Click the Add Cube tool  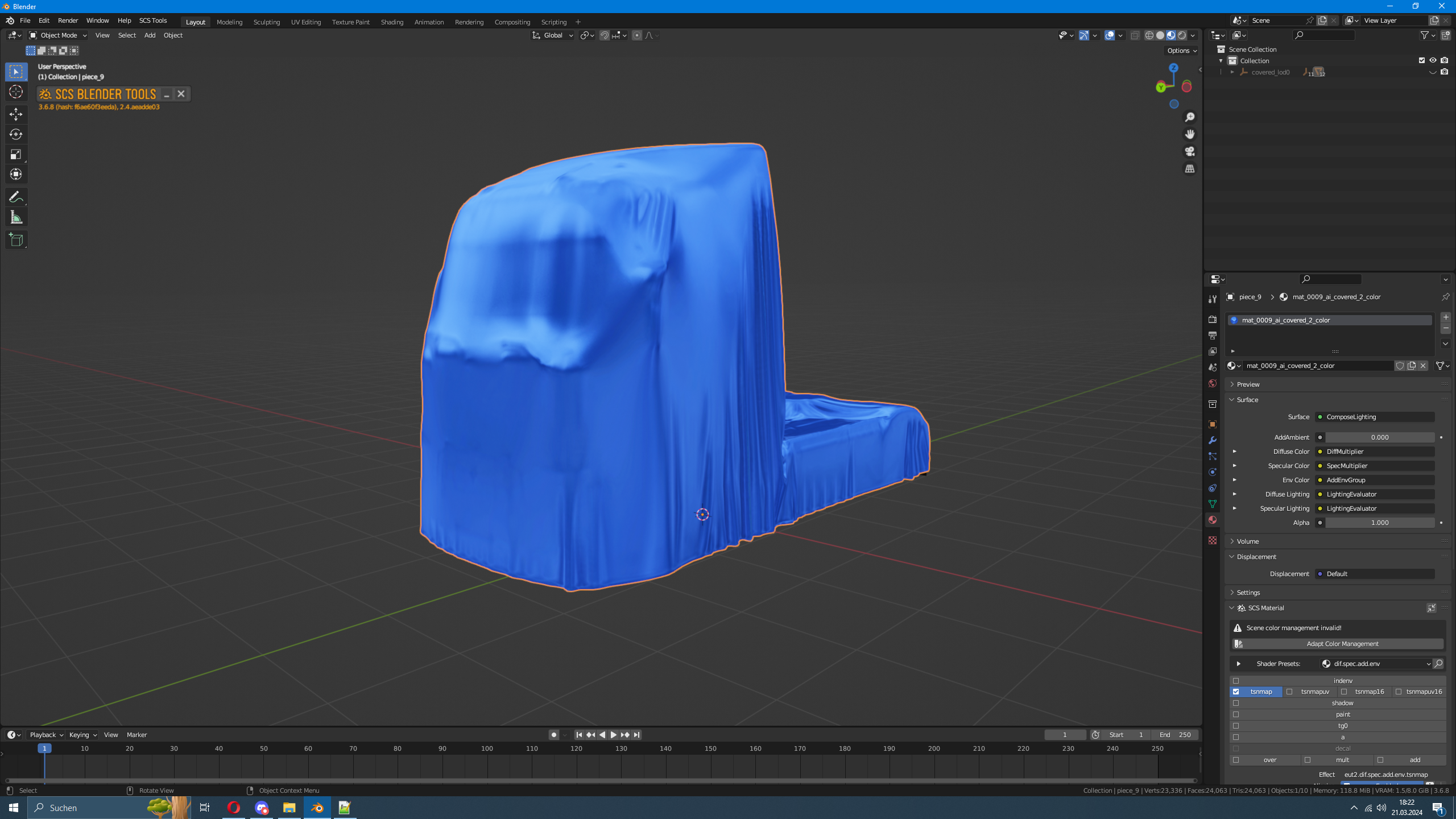(x=16, y=240)
